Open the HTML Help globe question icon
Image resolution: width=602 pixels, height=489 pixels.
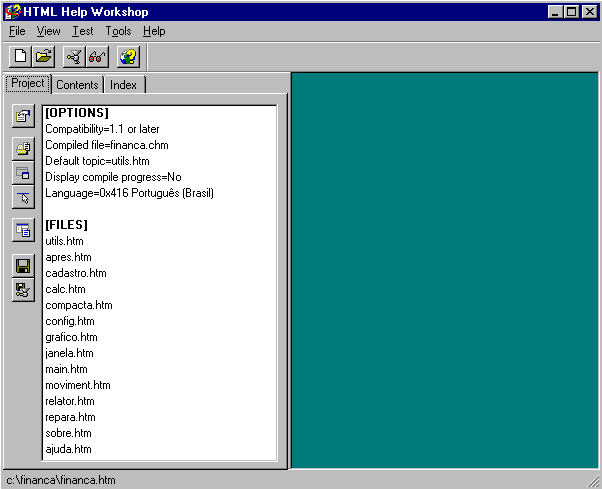pos(128,56)
